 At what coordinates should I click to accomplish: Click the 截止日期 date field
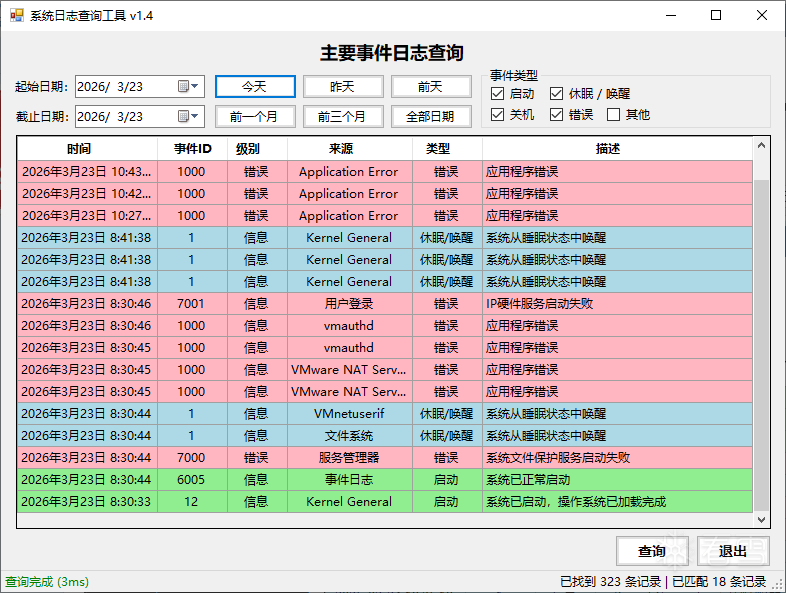coord(140,117)
